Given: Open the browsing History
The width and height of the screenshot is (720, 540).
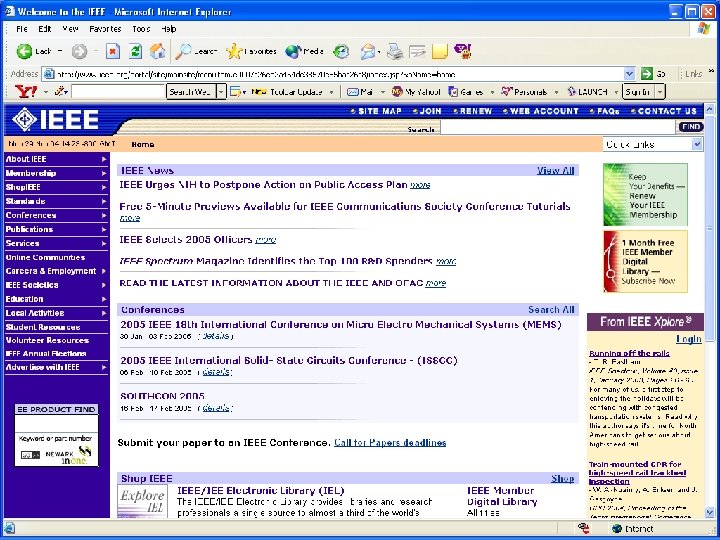Looking at the screenshot, I should click(x=341, y=51).
